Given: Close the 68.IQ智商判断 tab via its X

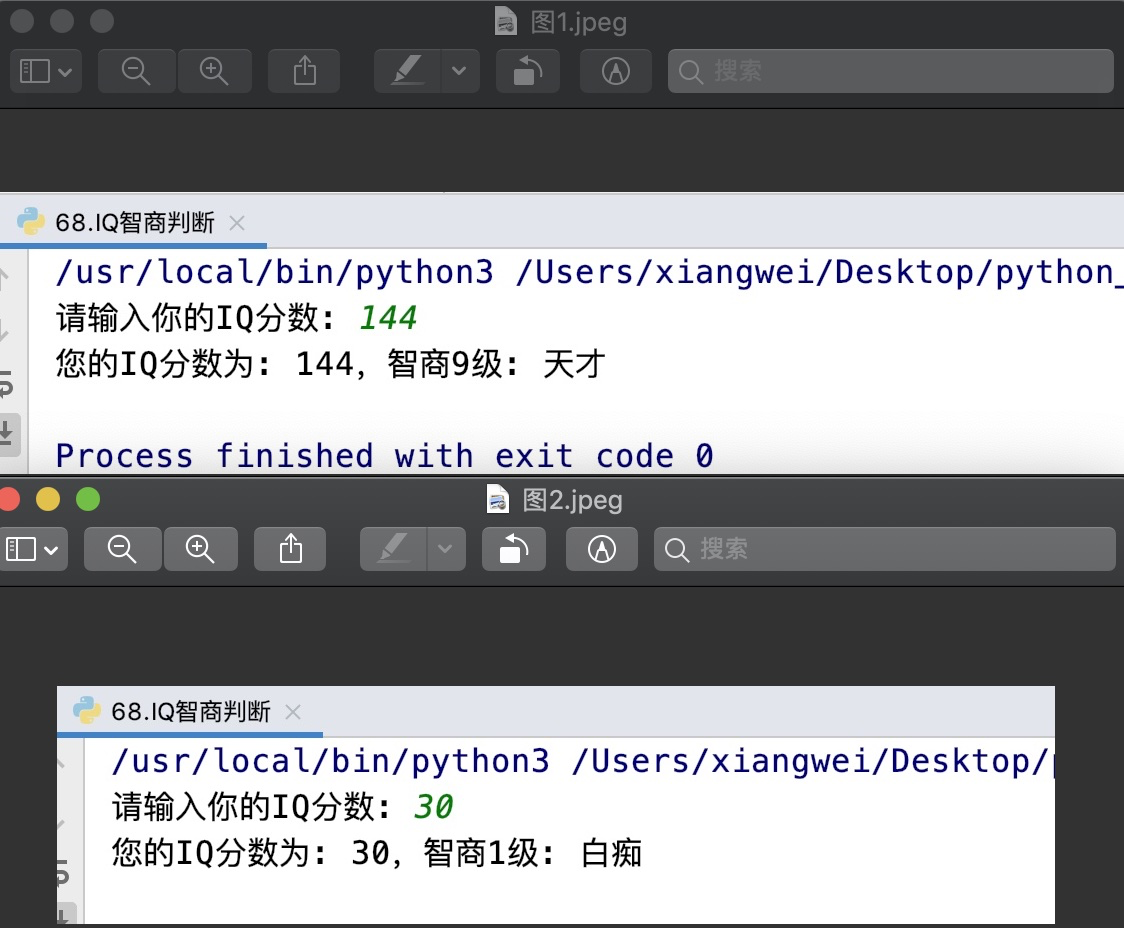Looking at the screenshot, I should pos(237,222).
